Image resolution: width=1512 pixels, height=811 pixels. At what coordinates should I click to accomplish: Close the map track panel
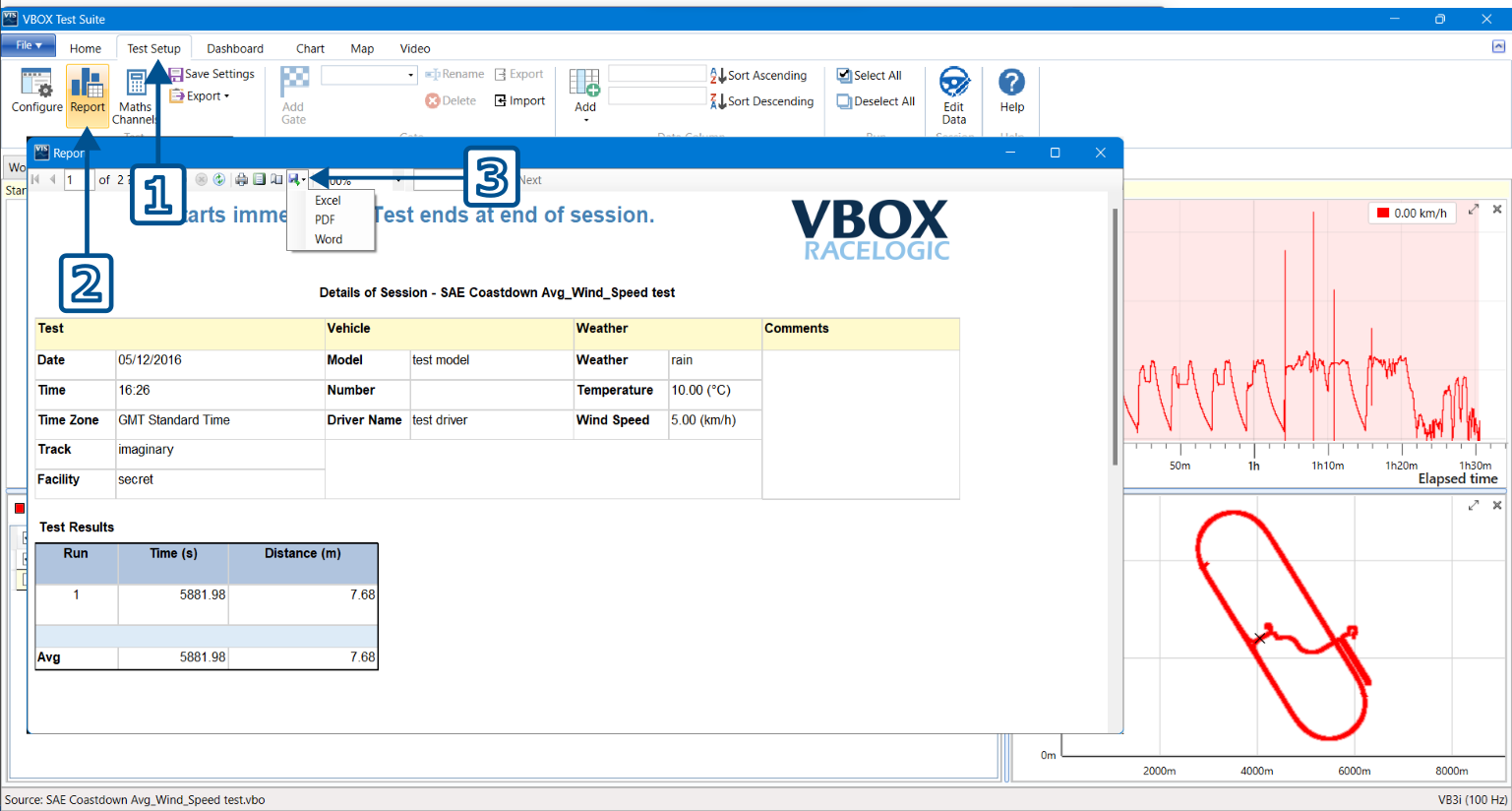point(1497,505)
